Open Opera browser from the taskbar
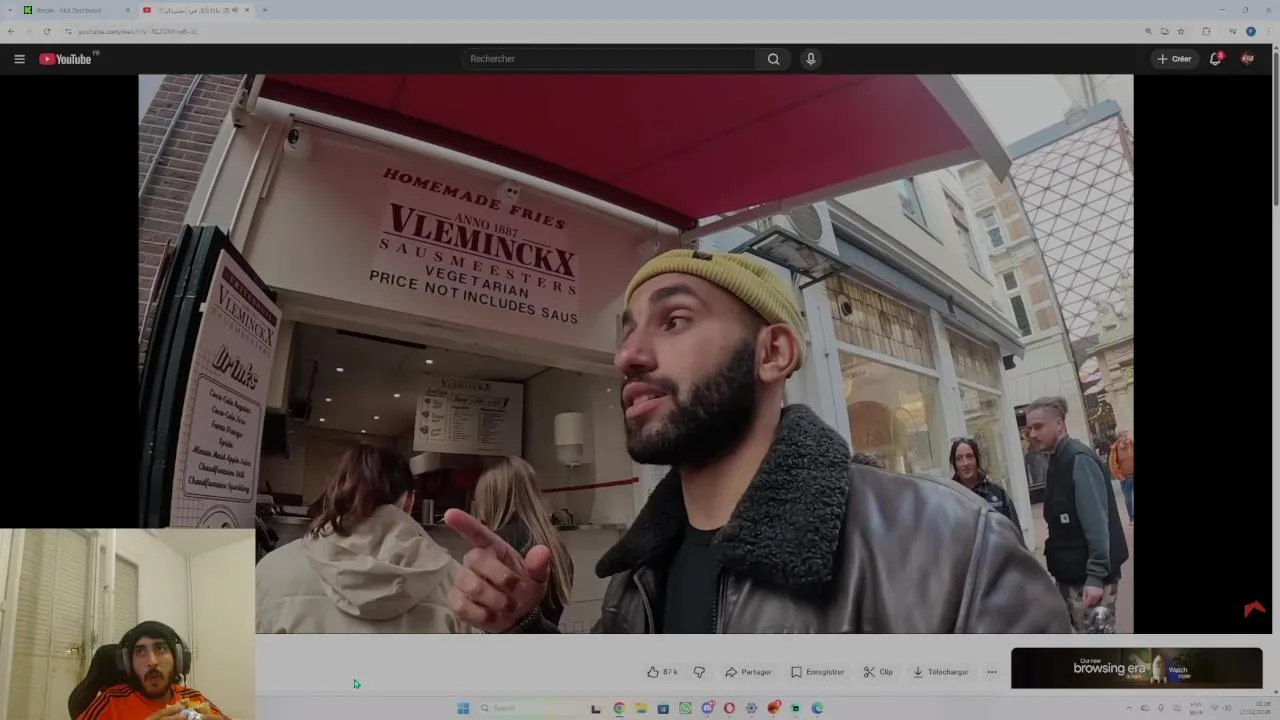 [729, 708]
